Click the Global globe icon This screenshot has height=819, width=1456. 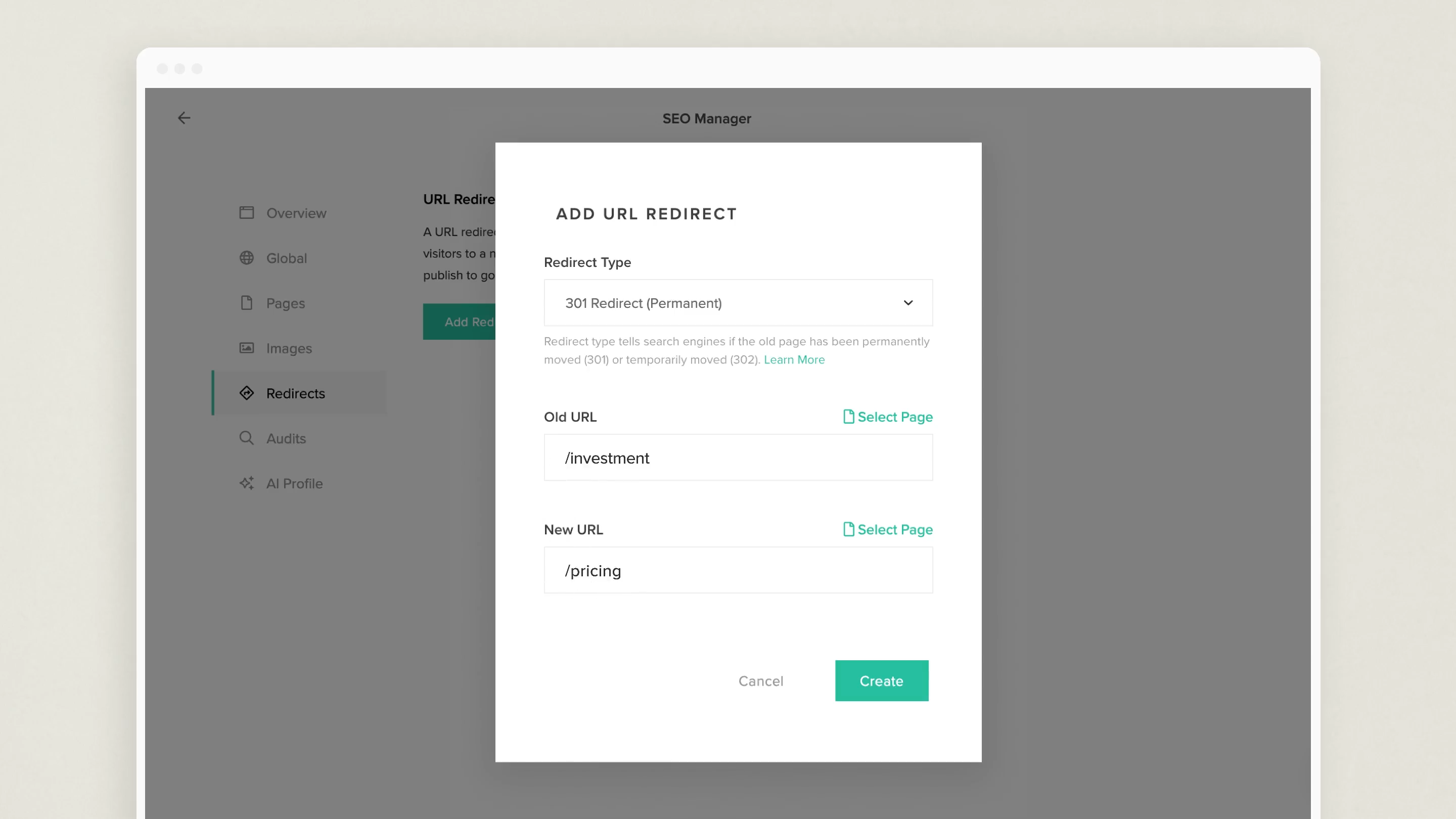[x=246, y=258]
